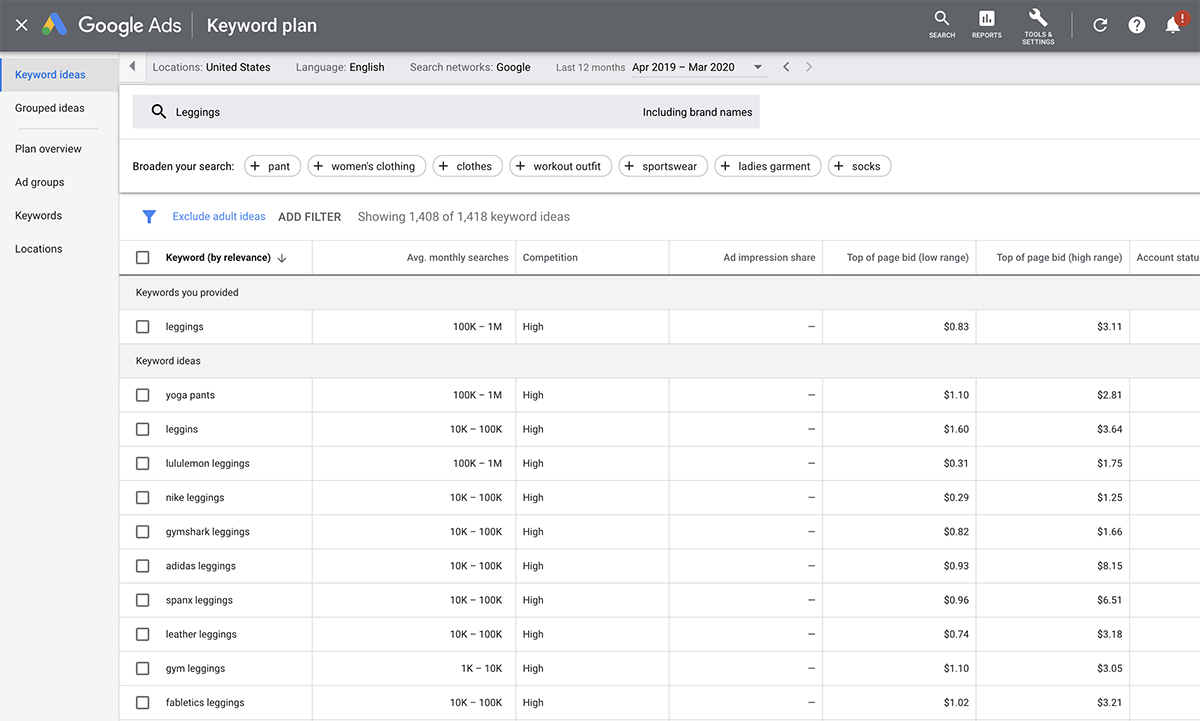Change Search networks: Google setting
The width and height of the screenshot is (1200, 721).
tap(470, 67)
